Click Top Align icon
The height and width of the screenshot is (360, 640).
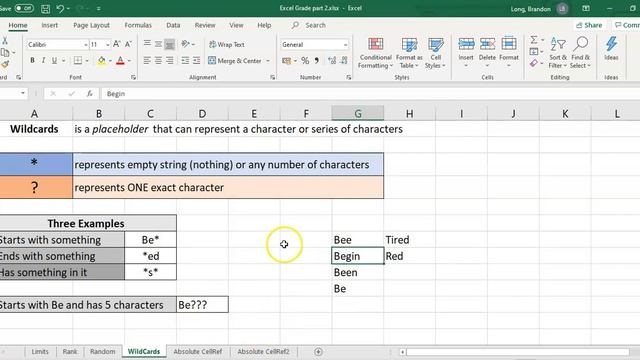click(x=147, y=44)
